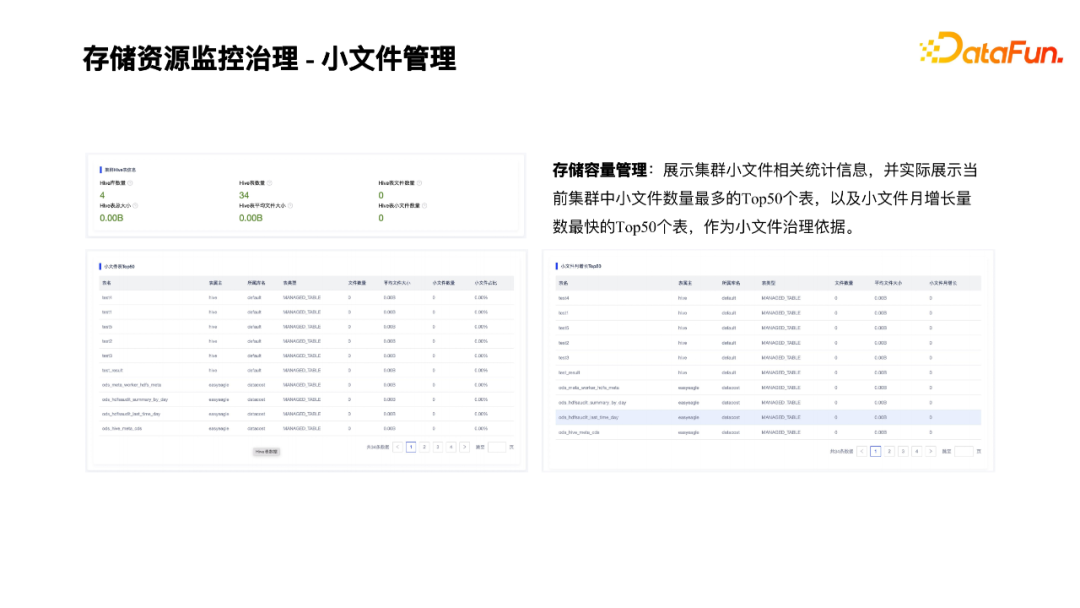1080x608 pixels.
Task: Select page 3 in the right table pagination
Action: click(x=901, y=450)
